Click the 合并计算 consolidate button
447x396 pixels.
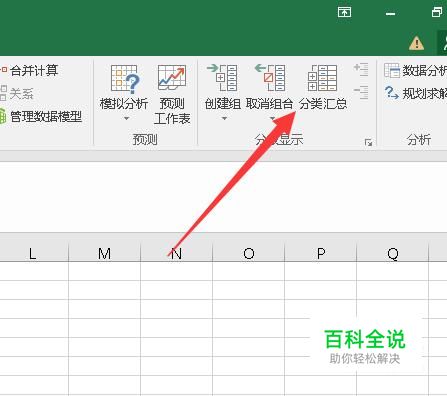pos(29,70)
